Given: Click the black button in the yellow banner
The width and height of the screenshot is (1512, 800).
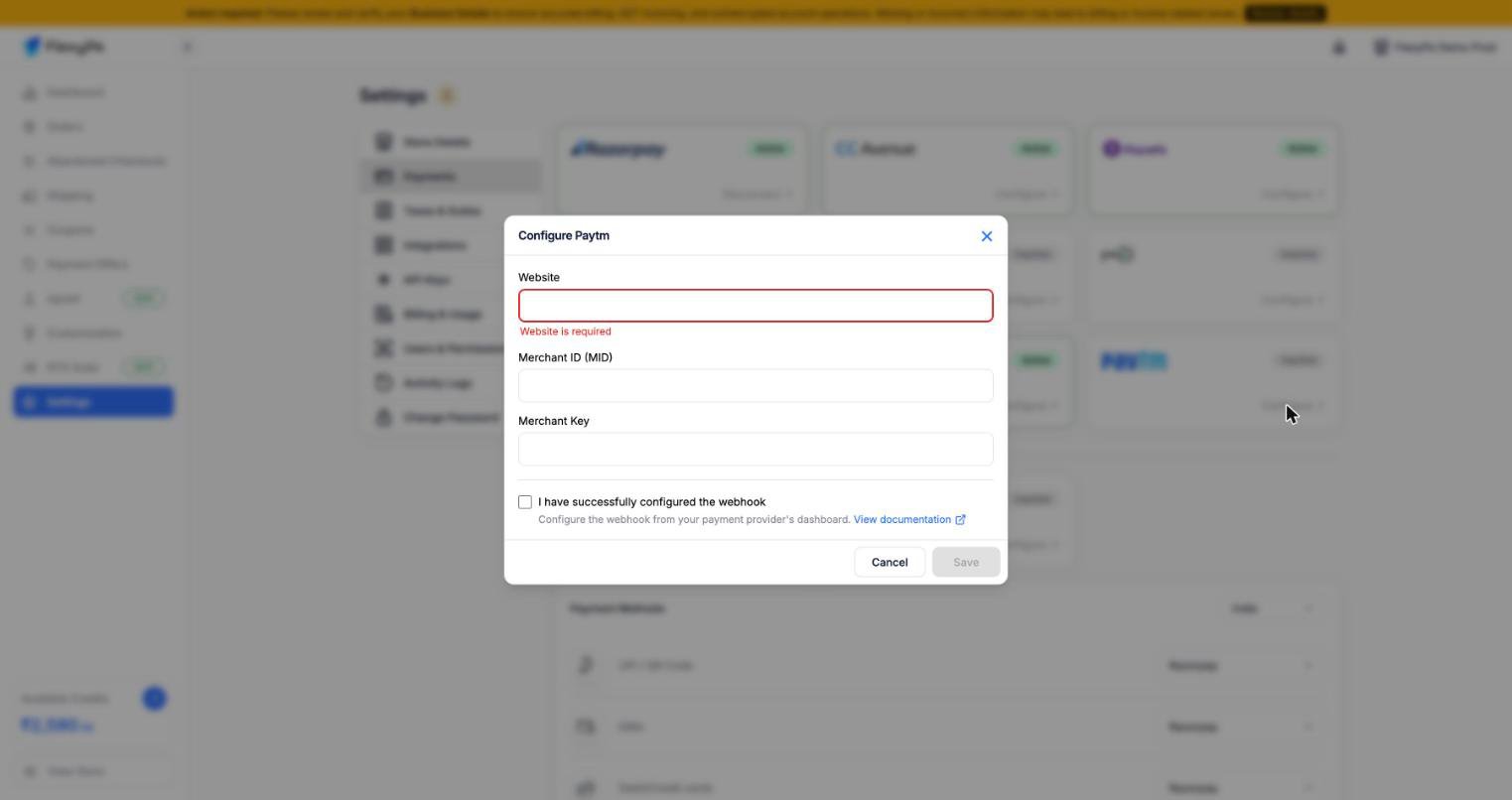Looking at the screenshot, I should pos(1285,13).
